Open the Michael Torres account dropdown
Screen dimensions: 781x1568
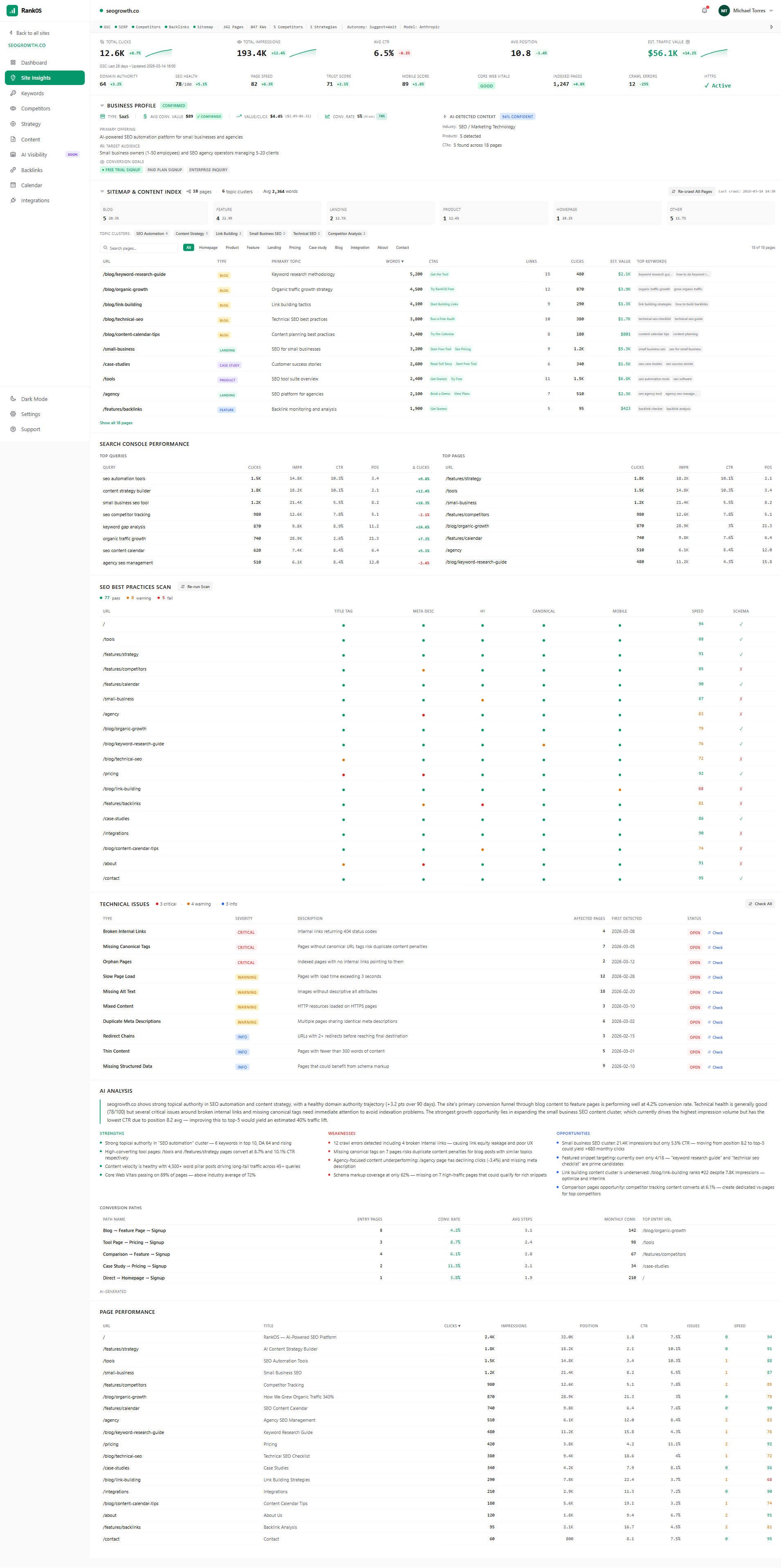(x=745, y=10)
